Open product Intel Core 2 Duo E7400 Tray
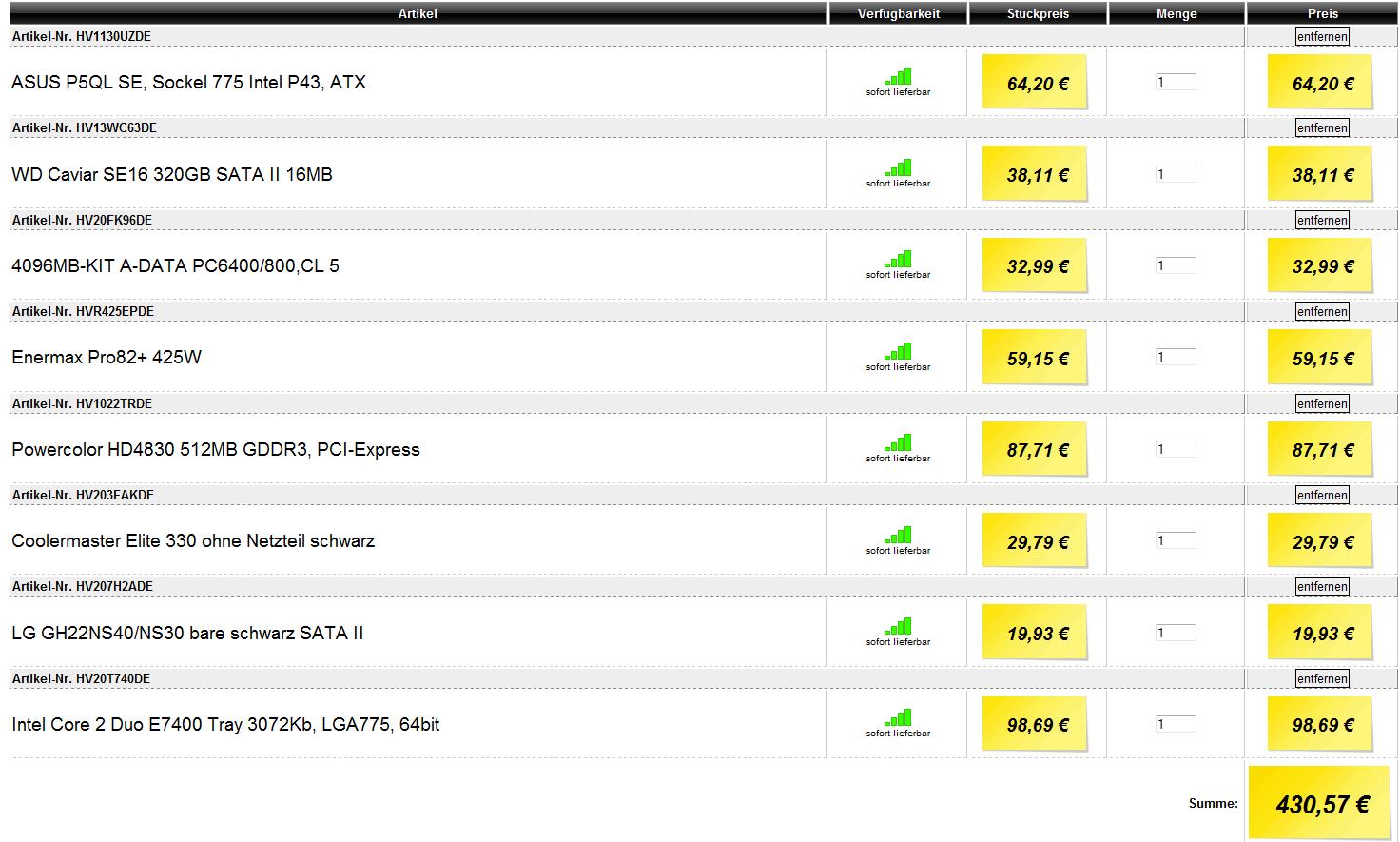Viewport: 1400px width, 842px height. (x=225, y=724)
